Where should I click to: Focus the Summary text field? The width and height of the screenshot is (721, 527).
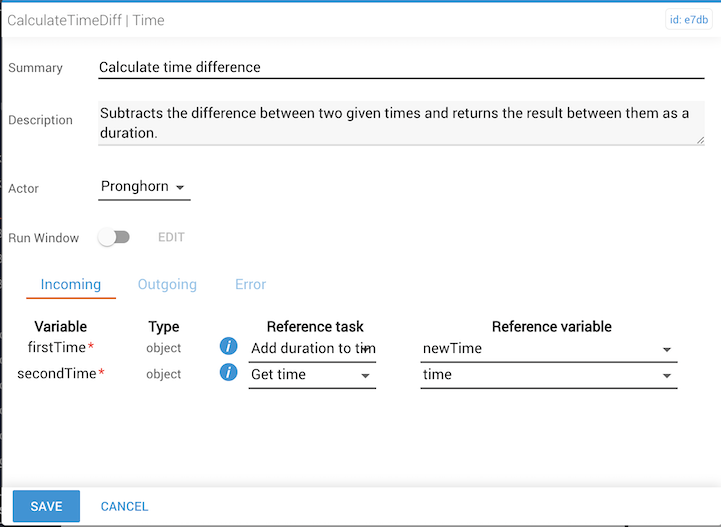(400, 67)
